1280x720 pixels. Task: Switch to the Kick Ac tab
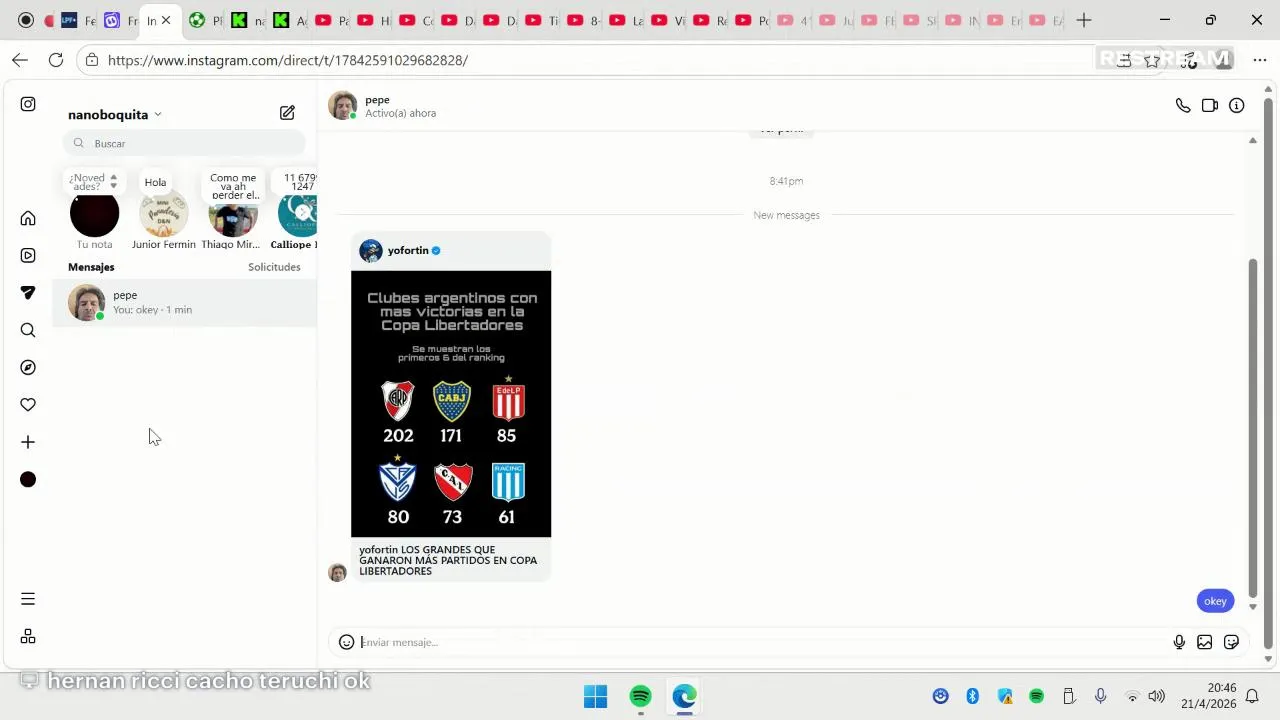pos(290,20)
